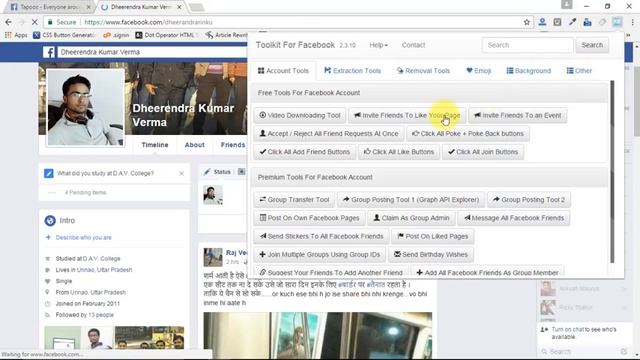Click the Describe who you are link

(83, 238)
